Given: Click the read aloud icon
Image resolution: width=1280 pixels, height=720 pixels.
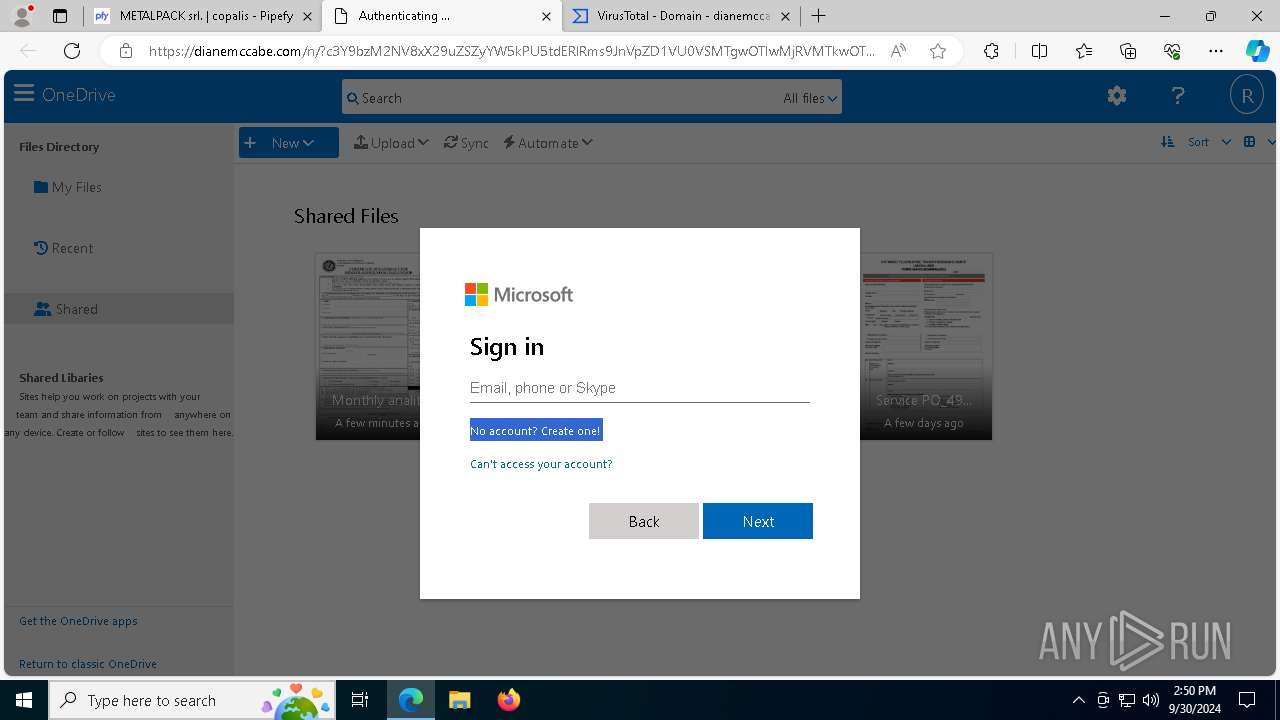Looking at the screenshot, I should pos(898,51).
